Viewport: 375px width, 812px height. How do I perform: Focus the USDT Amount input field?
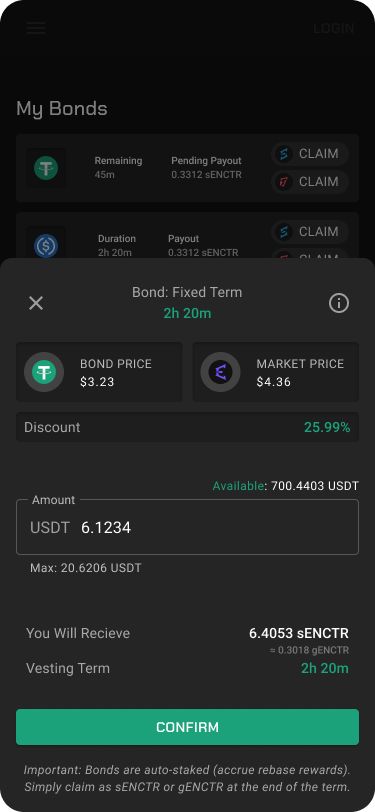[188, 527]
